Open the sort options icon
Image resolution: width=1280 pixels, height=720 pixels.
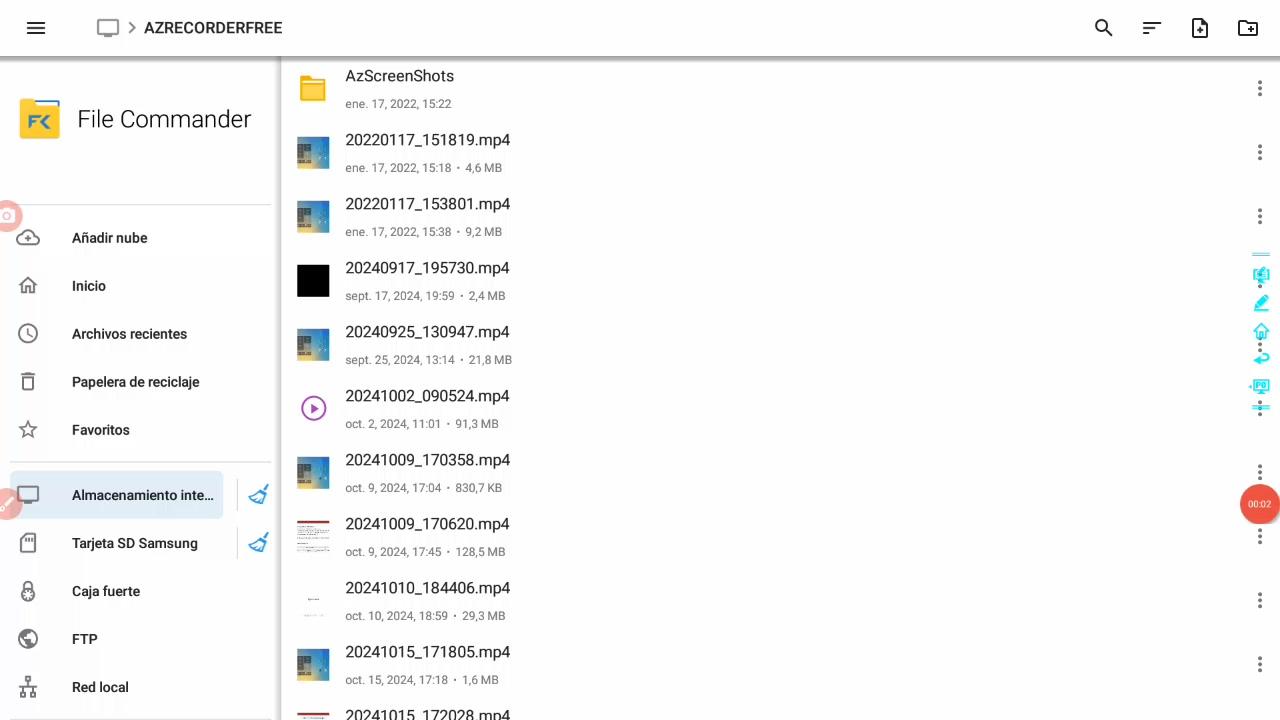coord(1151,28)
